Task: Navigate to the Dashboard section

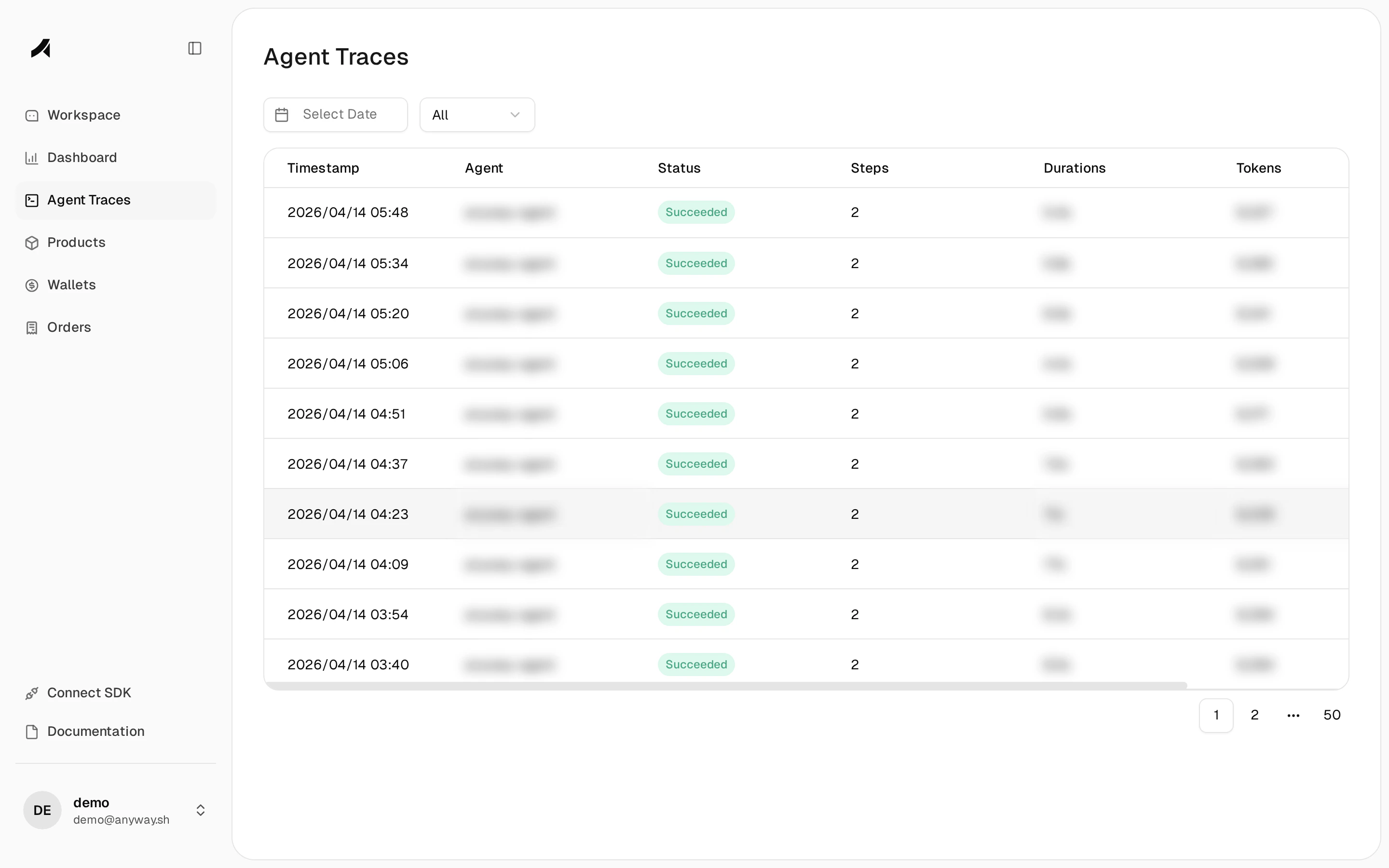Action: 82,157
